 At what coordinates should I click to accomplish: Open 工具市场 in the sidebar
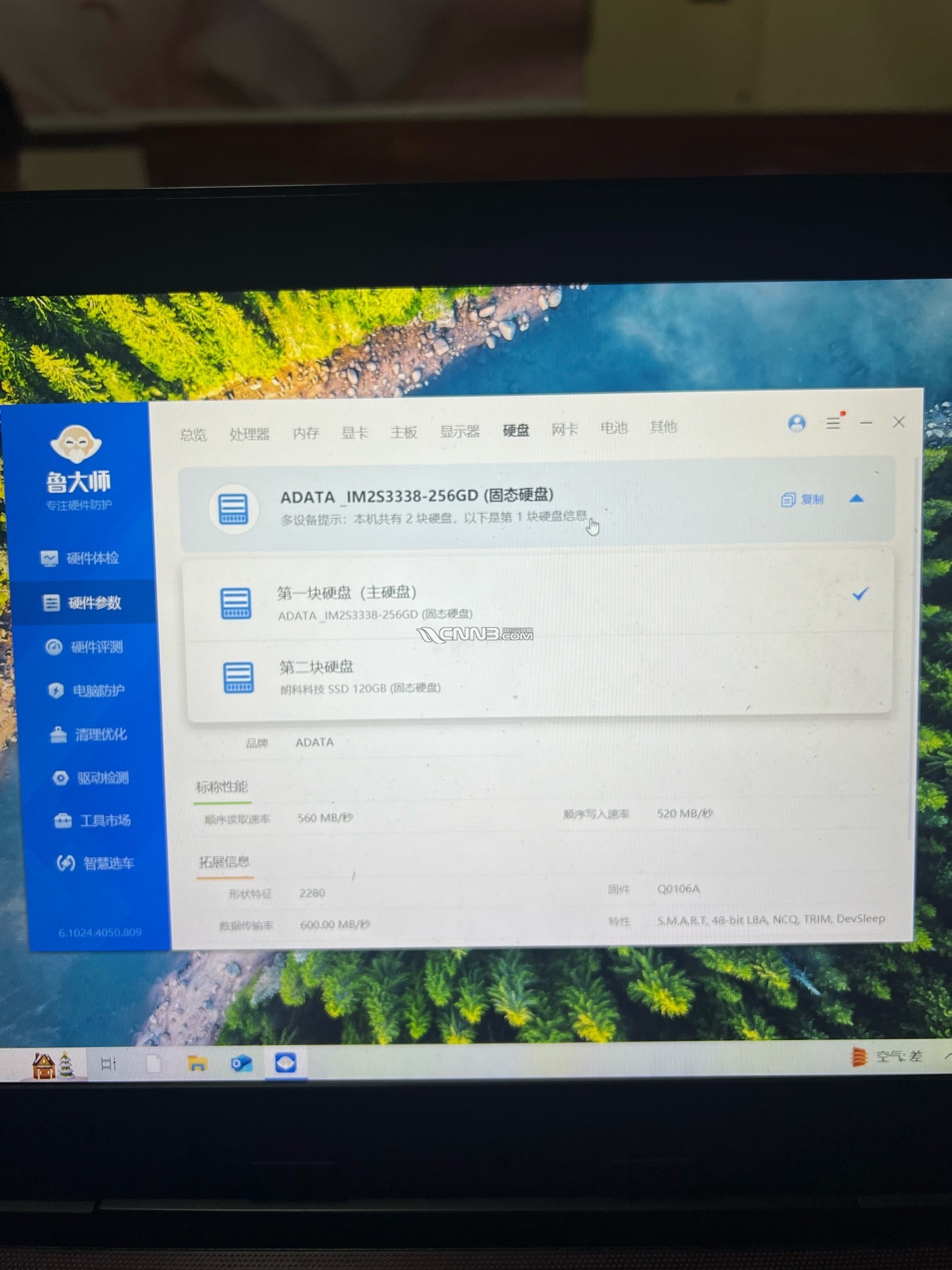tap(93, 820)
